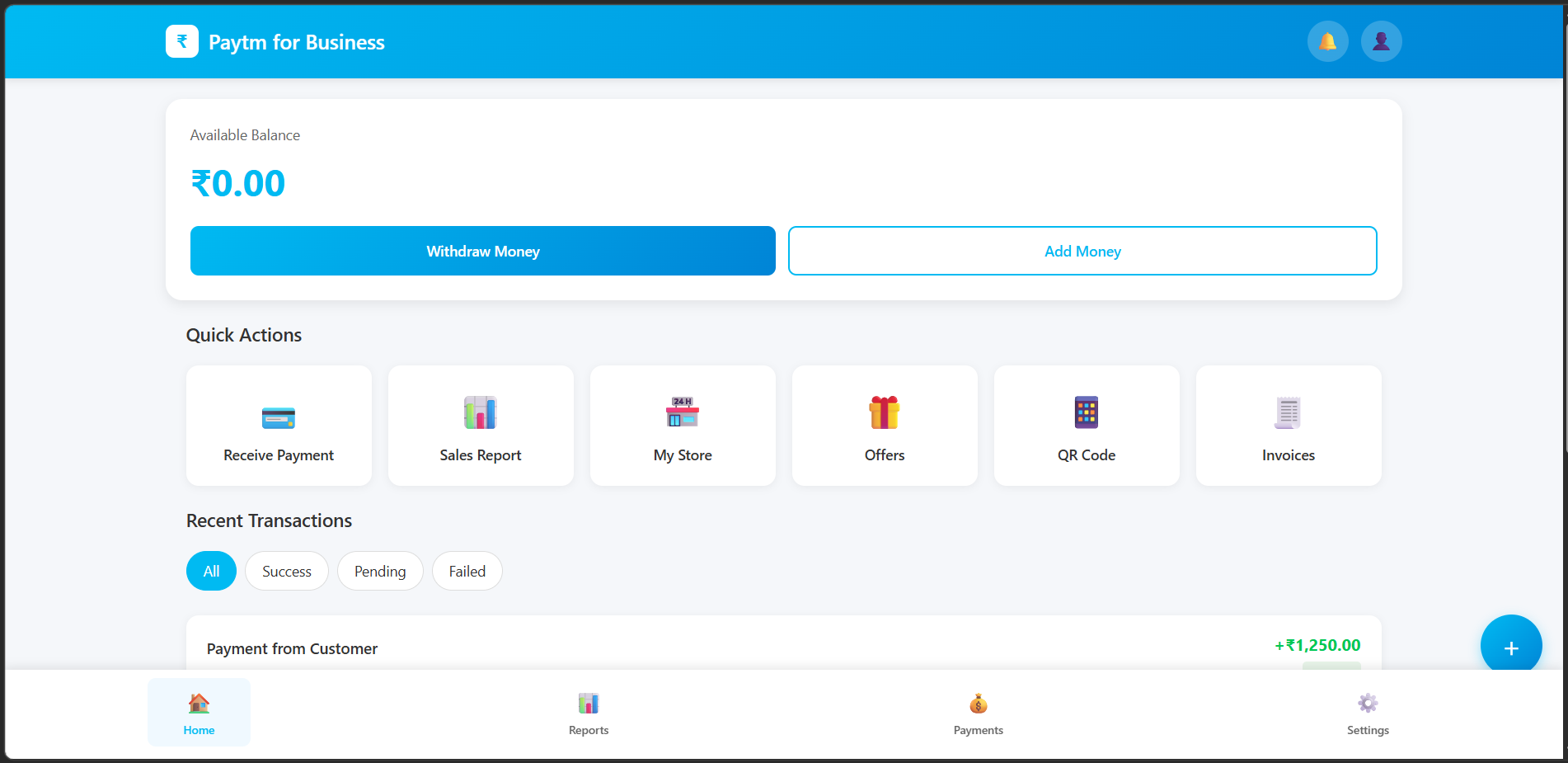
Task: Click the Invoices document icon
Action: click(x=1289, y=412)
